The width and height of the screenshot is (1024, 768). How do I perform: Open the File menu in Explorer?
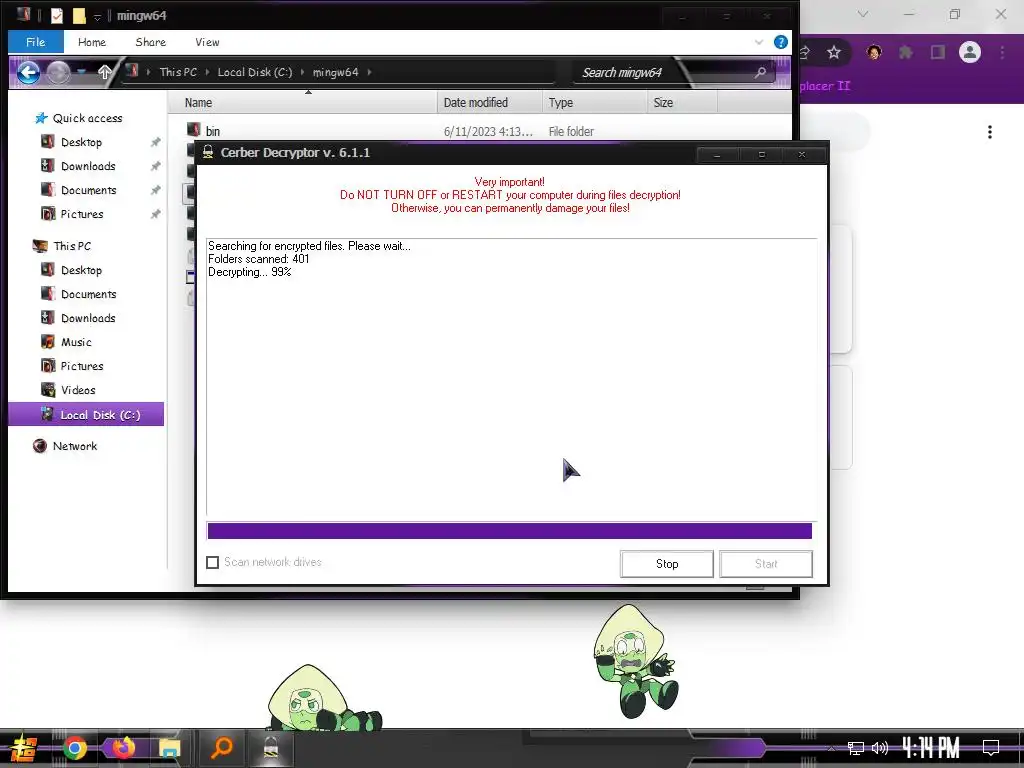(36, 42)
